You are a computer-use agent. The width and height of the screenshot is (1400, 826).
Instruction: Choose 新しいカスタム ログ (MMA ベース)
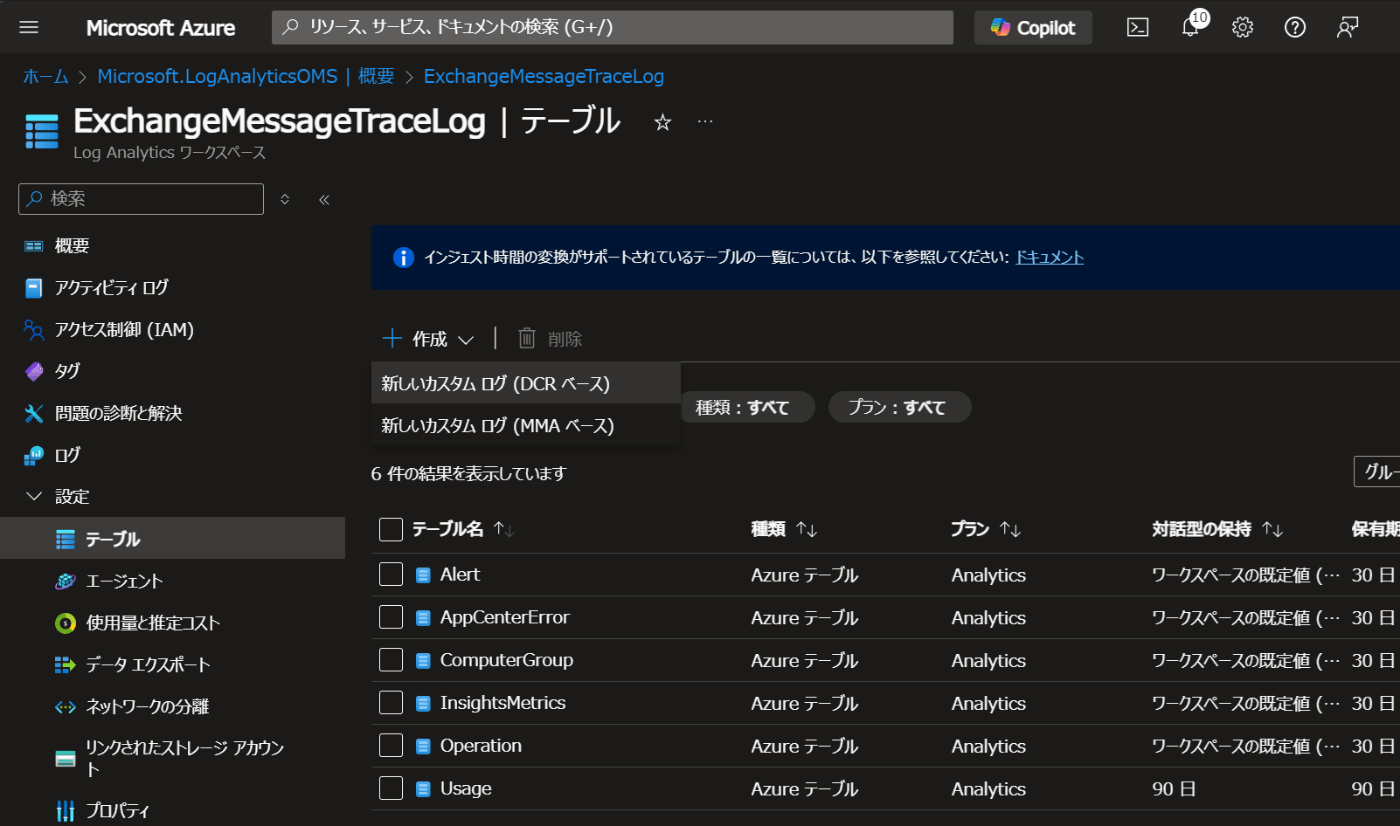tap(526, 426)
